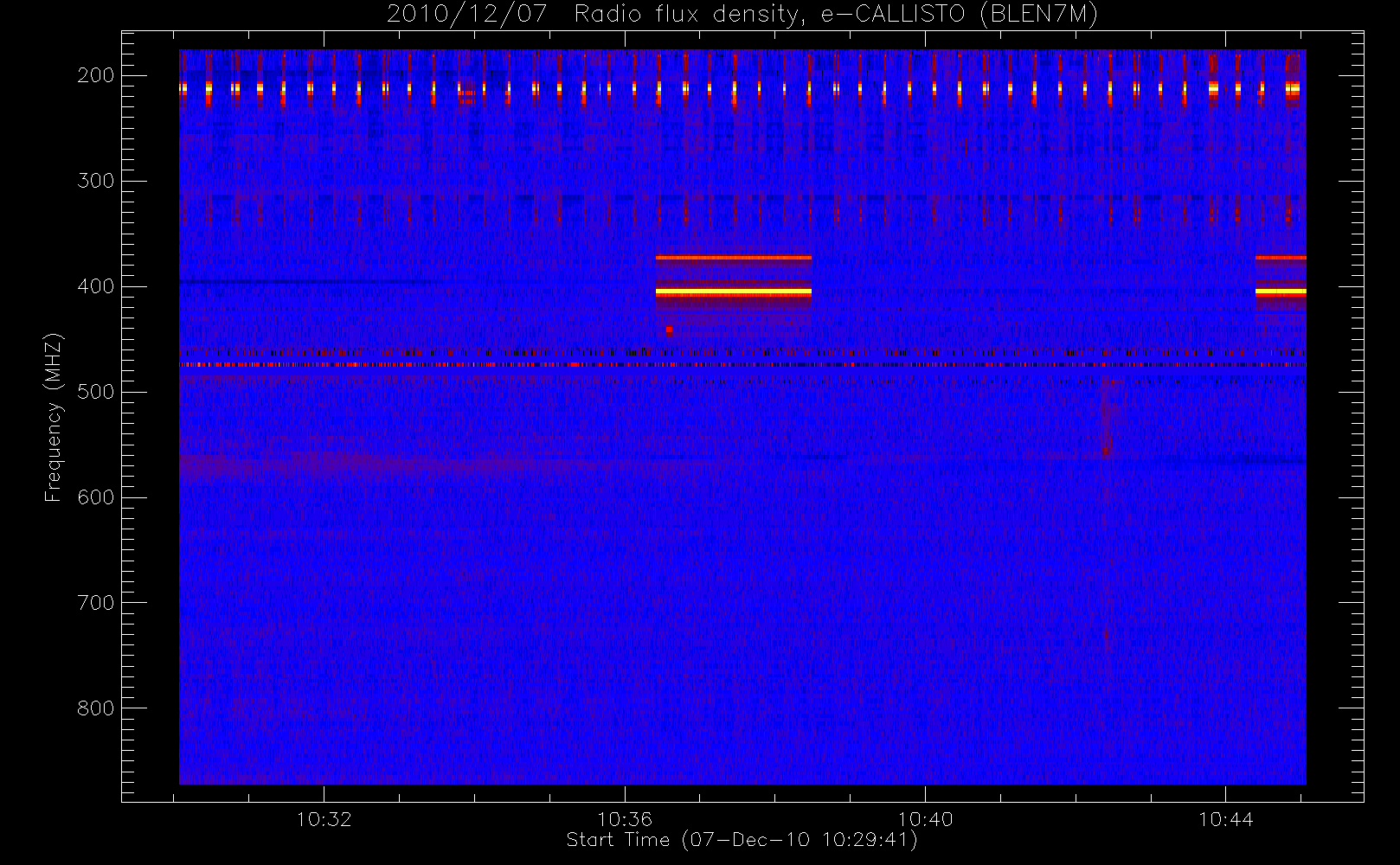Click the 'Frequency (MHz)' y-axis label
Screen dimensions: 1400x865
click(x=54, y=418)
